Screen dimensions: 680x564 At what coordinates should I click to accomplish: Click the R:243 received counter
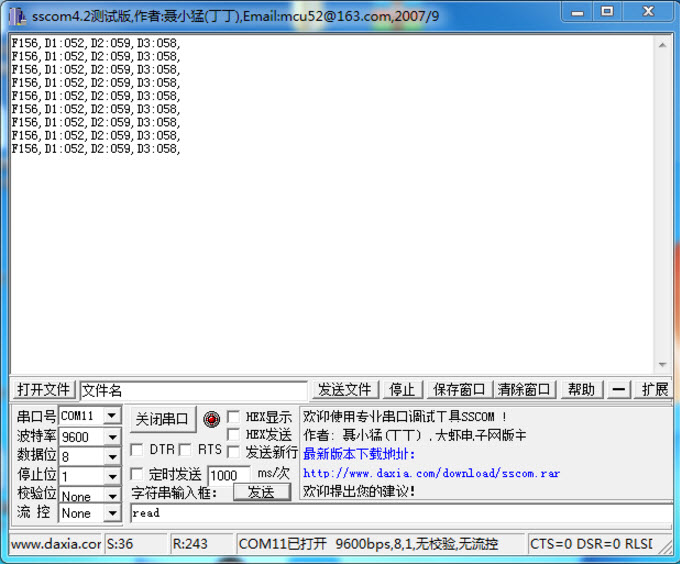[202, 544]
